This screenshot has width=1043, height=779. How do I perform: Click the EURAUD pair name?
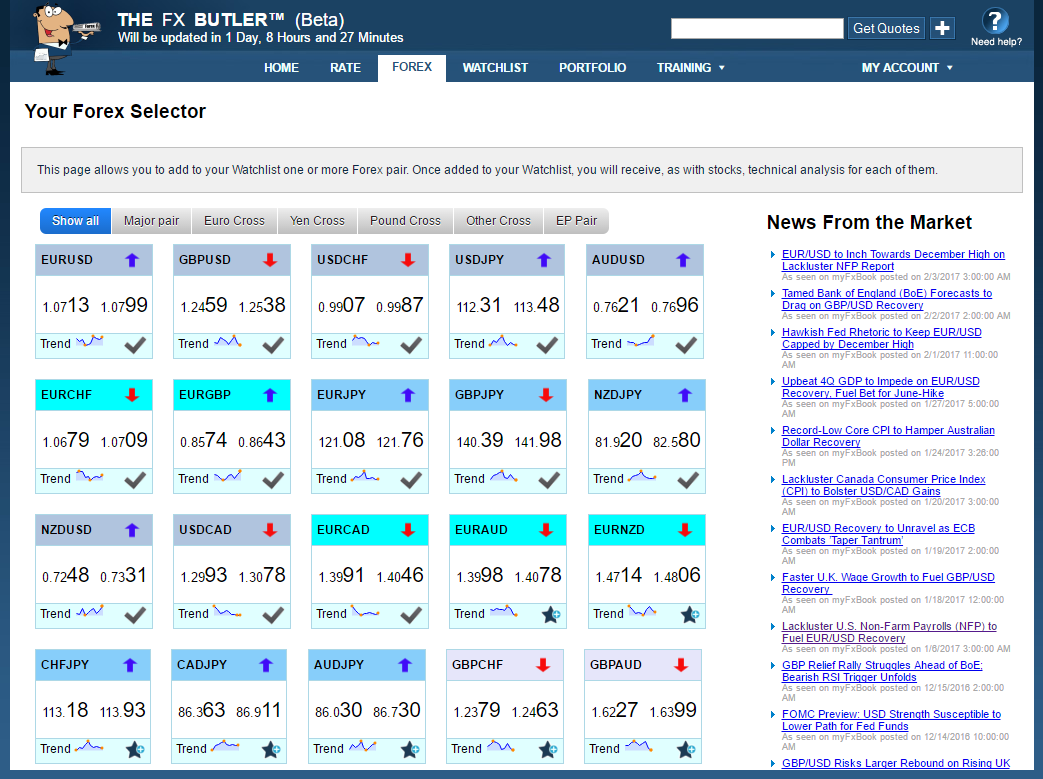(481, 530)
